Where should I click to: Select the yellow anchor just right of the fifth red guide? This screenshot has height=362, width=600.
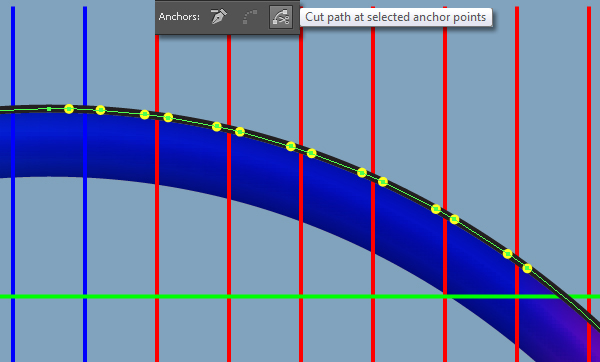pos(454,219)
